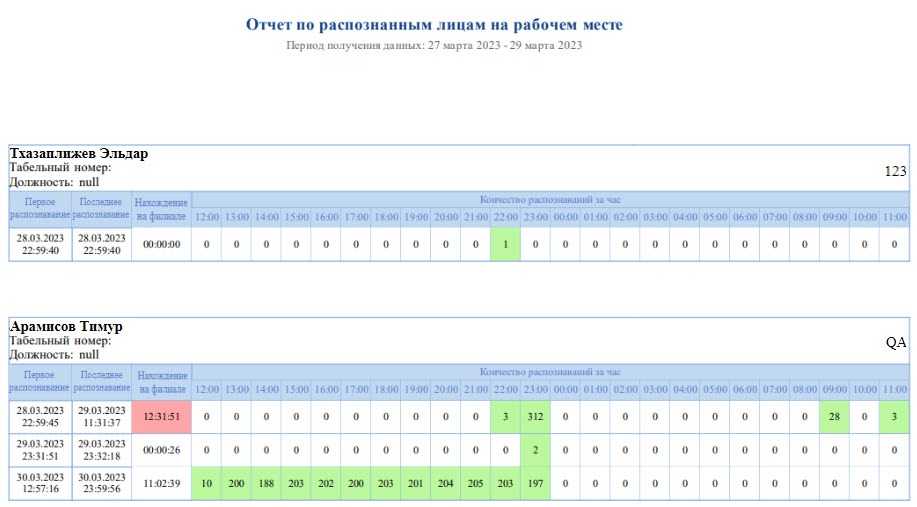Viewport: 917px width, 507px height.
Task: Select the 00:00:00 duration cell
Action: pos(161,244)
